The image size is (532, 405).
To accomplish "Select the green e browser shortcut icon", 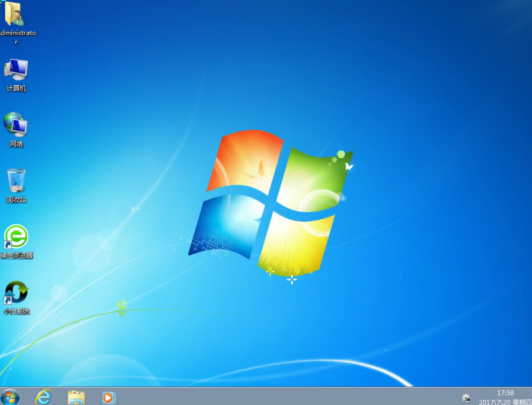I will (16, 236).
